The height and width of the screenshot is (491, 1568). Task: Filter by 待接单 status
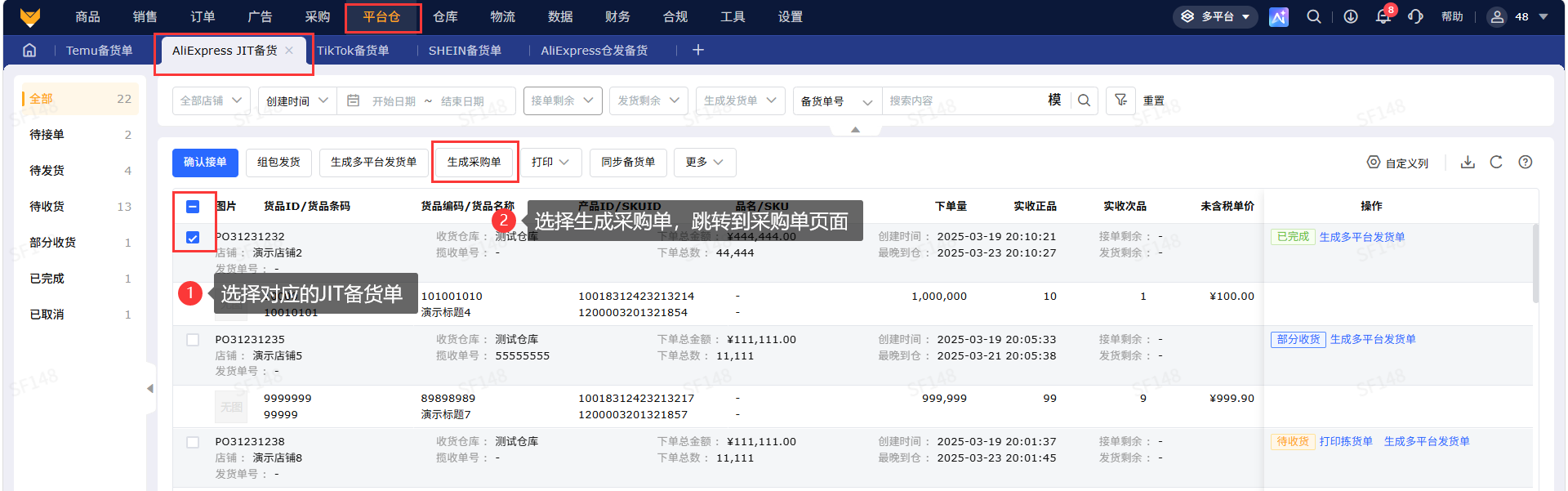79,135
